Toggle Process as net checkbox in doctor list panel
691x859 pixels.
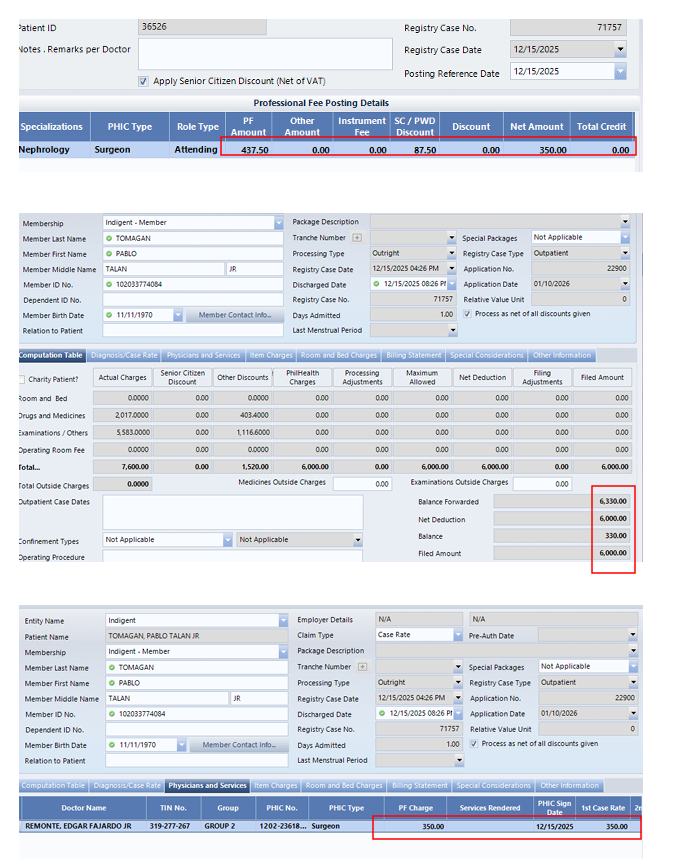[x=474, y=743]
